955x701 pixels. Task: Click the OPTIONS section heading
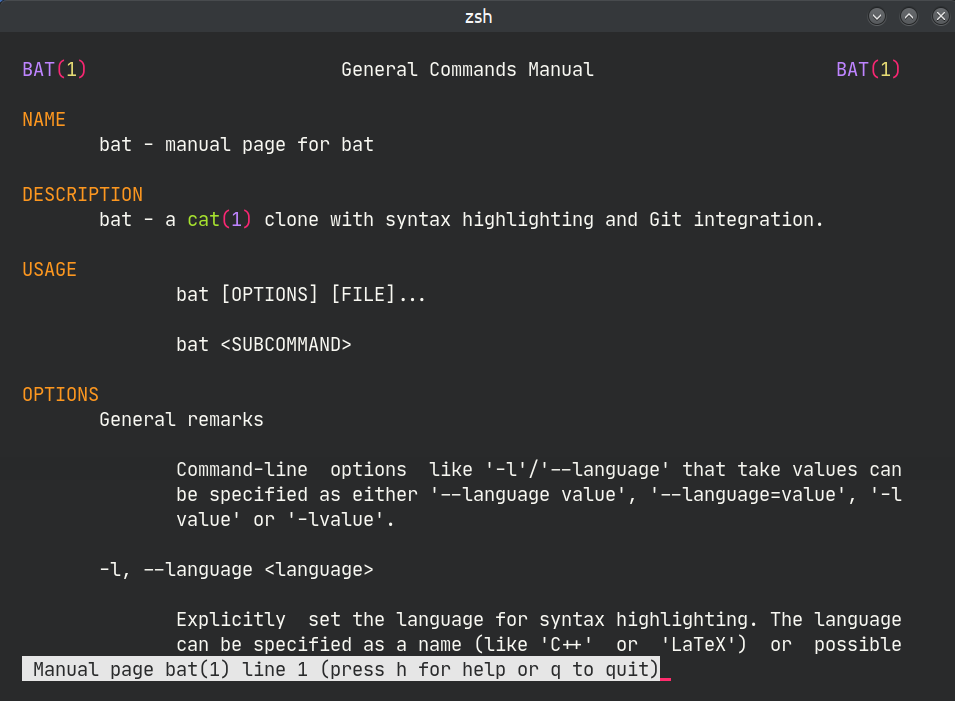click(60, 395)
